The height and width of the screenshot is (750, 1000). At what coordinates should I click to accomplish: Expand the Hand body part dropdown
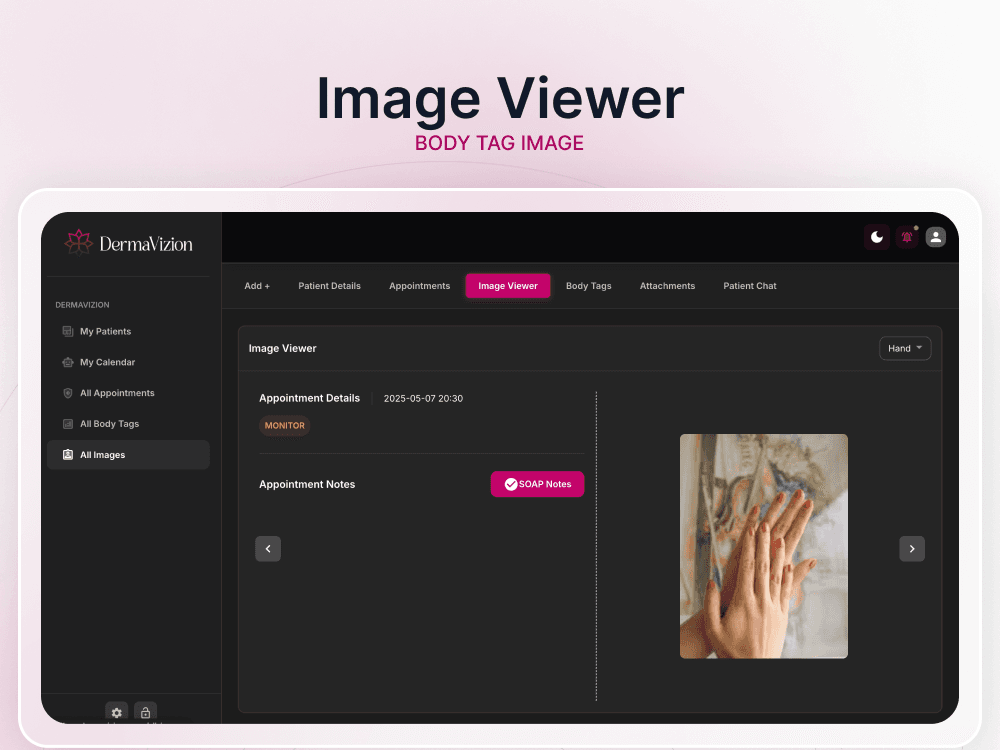point(904,348)
